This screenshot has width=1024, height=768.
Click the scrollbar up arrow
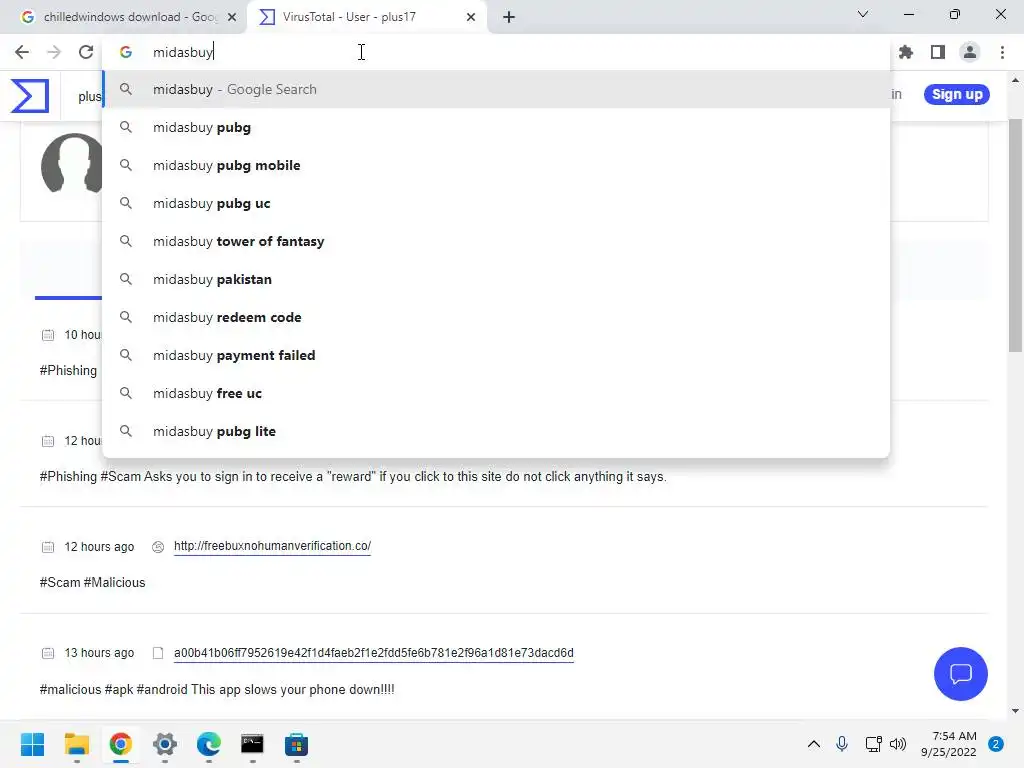pos(1015,80)
